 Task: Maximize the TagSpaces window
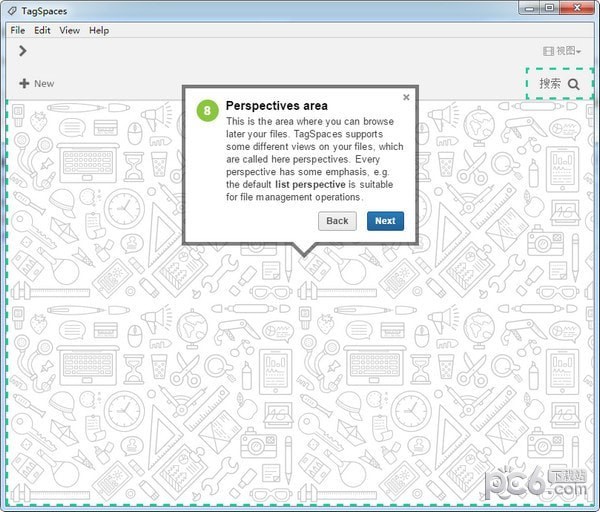(550, 9)
